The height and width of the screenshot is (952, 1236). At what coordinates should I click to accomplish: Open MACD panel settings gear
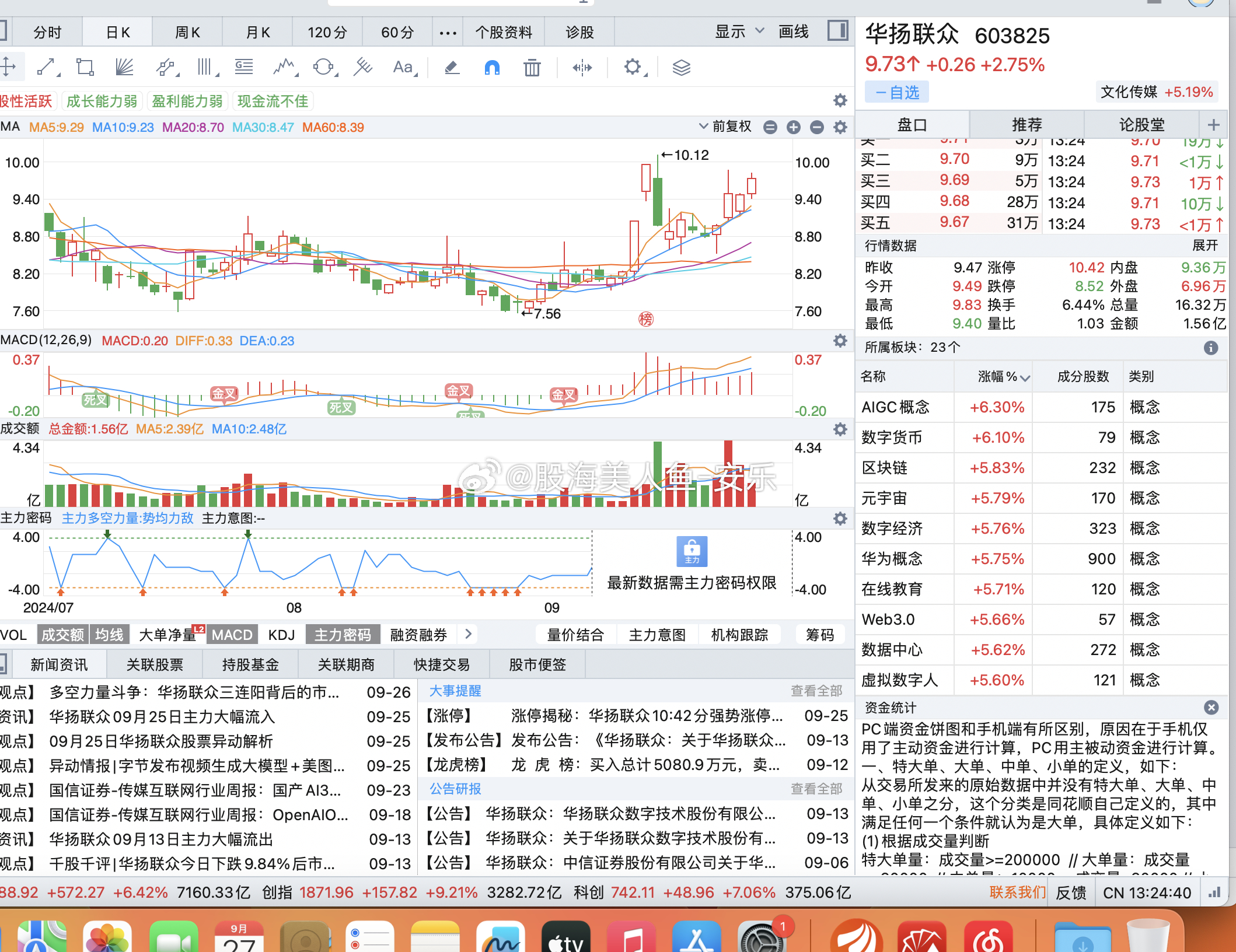pyautogui.click(x=840, y=341)
